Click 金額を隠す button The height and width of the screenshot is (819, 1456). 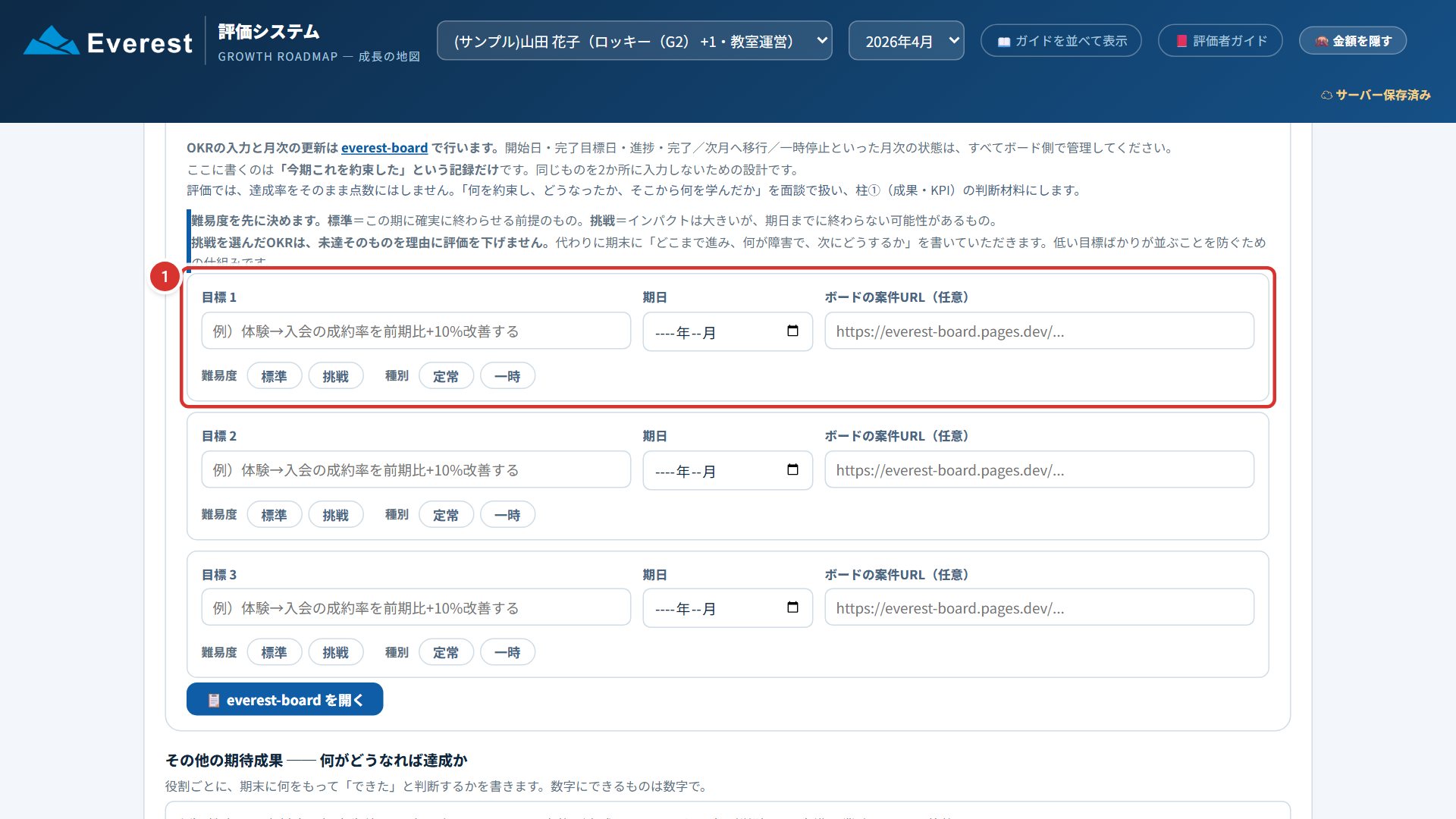[x=1353, y=41]
